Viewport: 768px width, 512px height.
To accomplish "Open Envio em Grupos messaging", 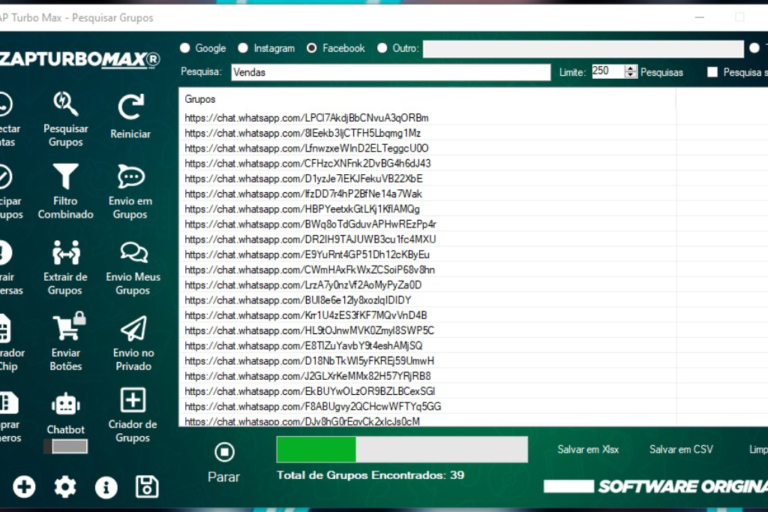I will (131, 190).
